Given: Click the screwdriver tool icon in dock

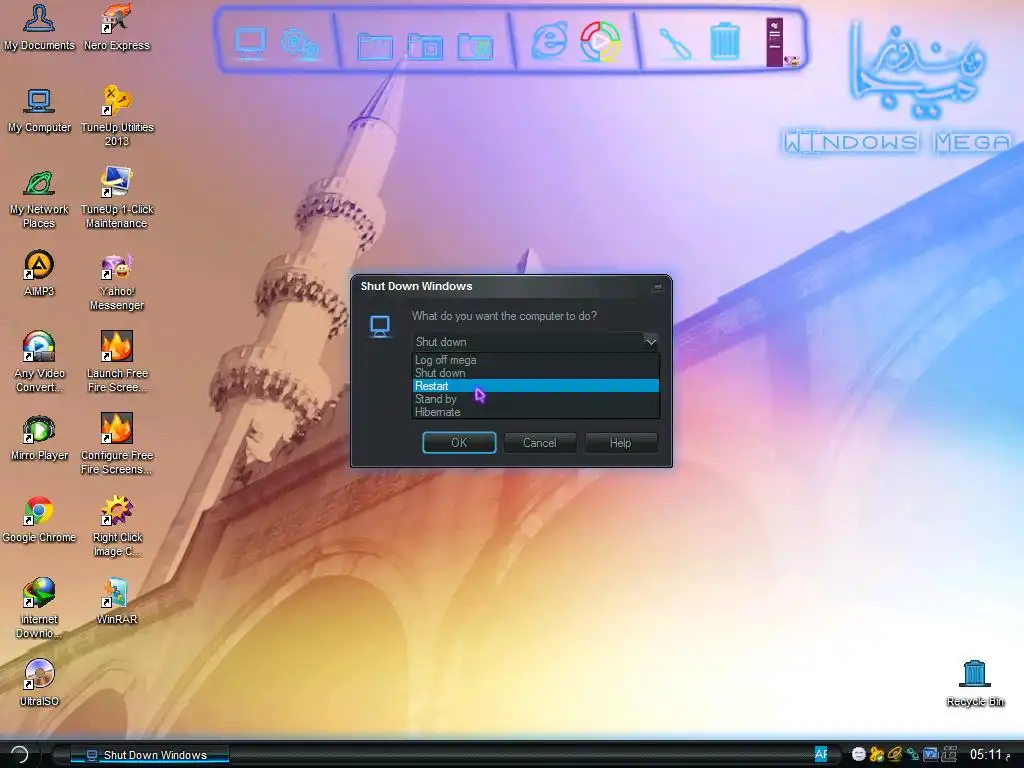Looking at the screenshot, I should pyautogui.click(x=675, y=44).
